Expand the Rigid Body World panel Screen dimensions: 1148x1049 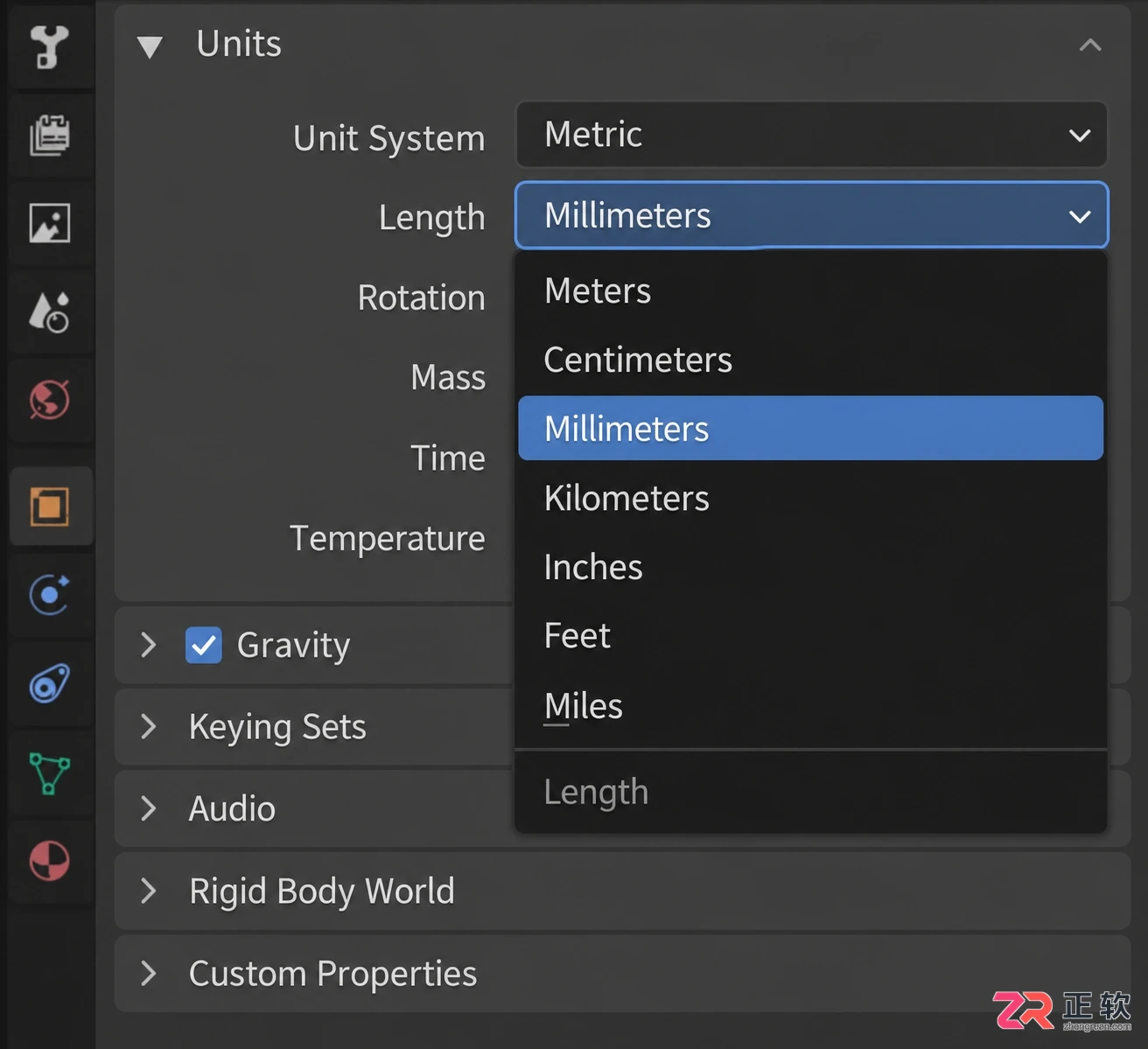click(149, 891)
